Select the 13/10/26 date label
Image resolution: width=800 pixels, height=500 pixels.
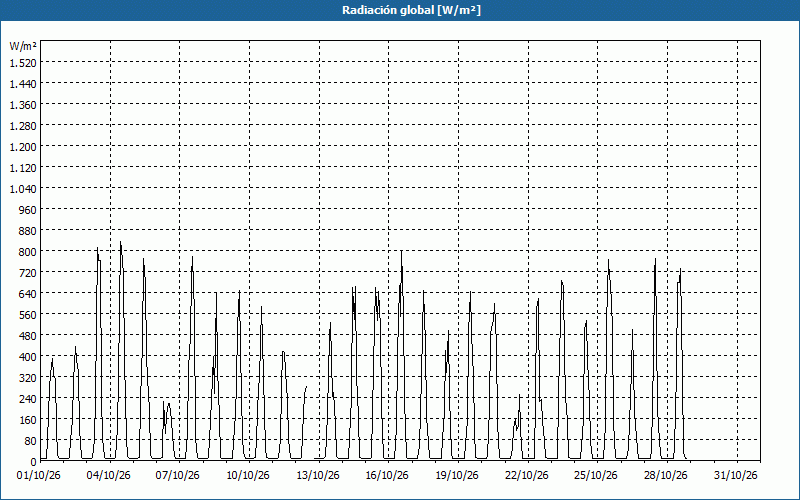(x=318, y=476)
